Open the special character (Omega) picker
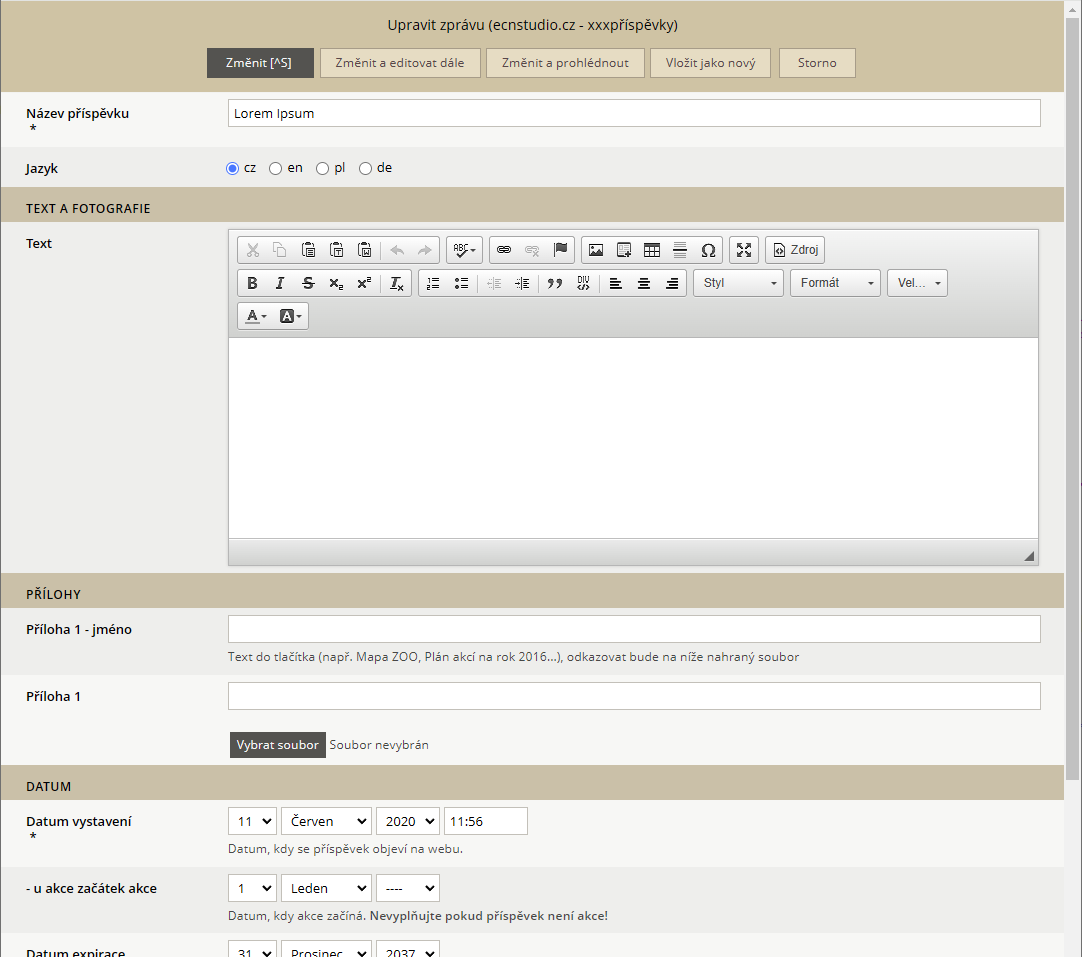The height and width of the screenshot is (957, 1082). (708, 250)
